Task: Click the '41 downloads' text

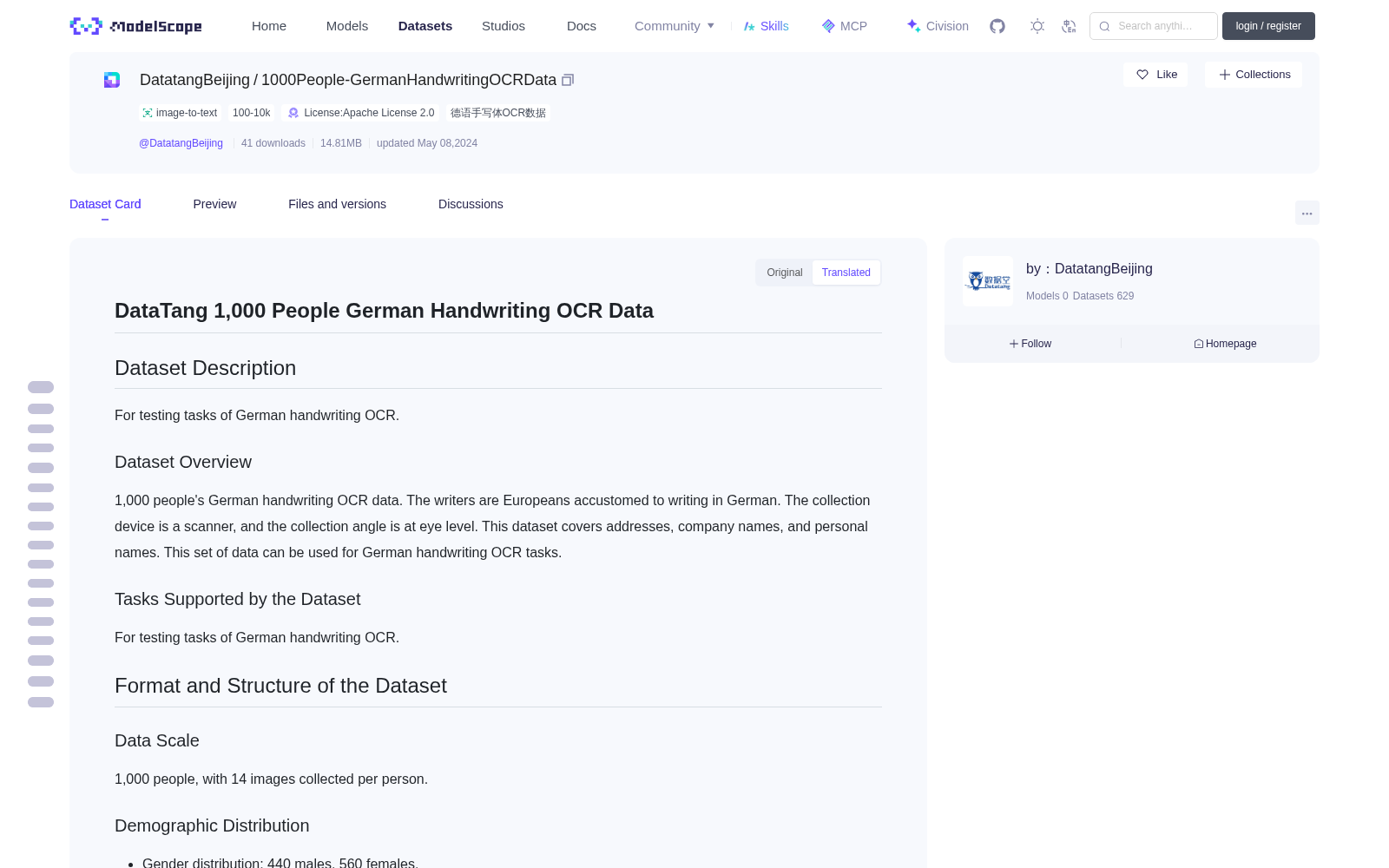Action: [x=273, y=143]
